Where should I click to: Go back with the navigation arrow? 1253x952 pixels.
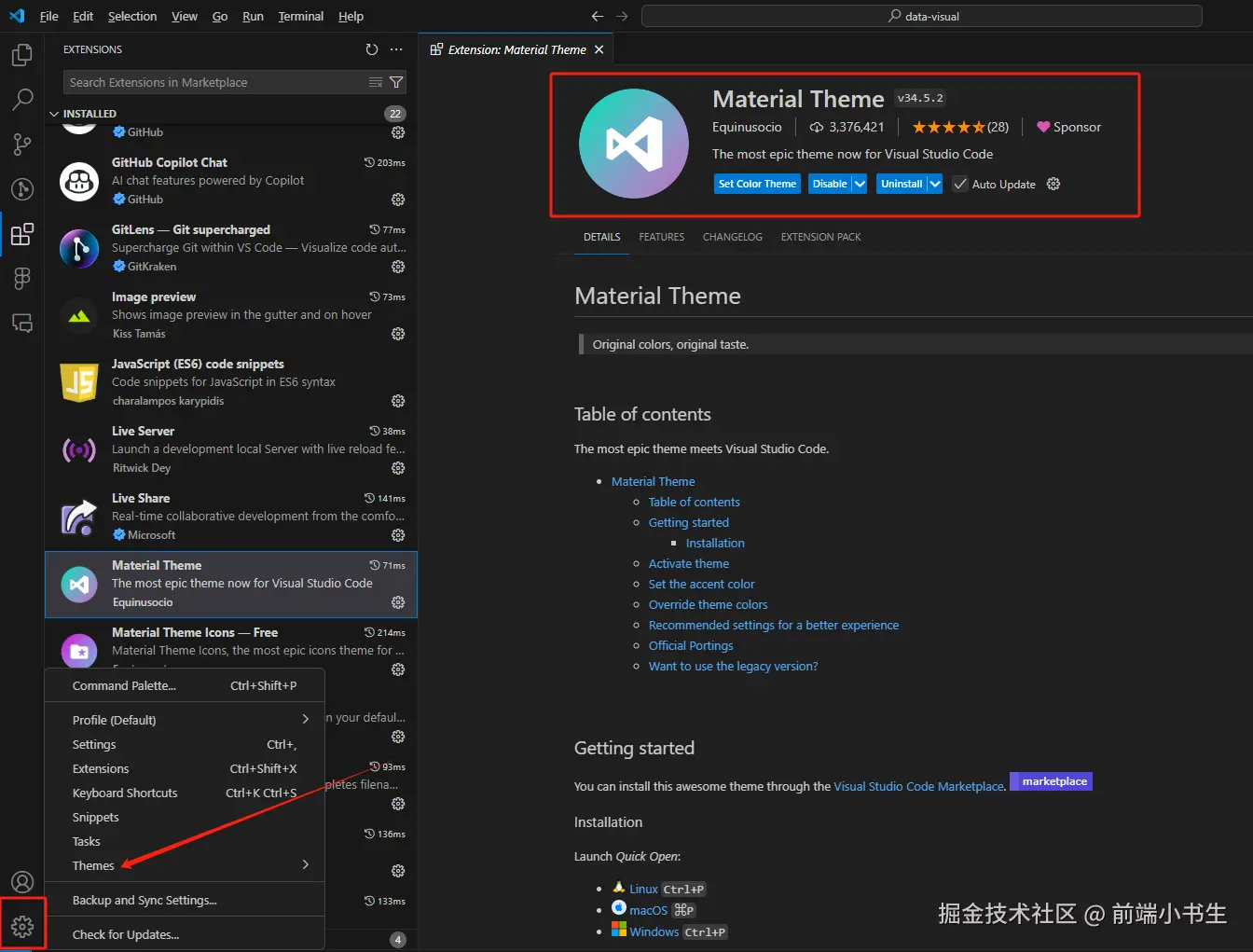pyautogui.click(x=598, y=16)
